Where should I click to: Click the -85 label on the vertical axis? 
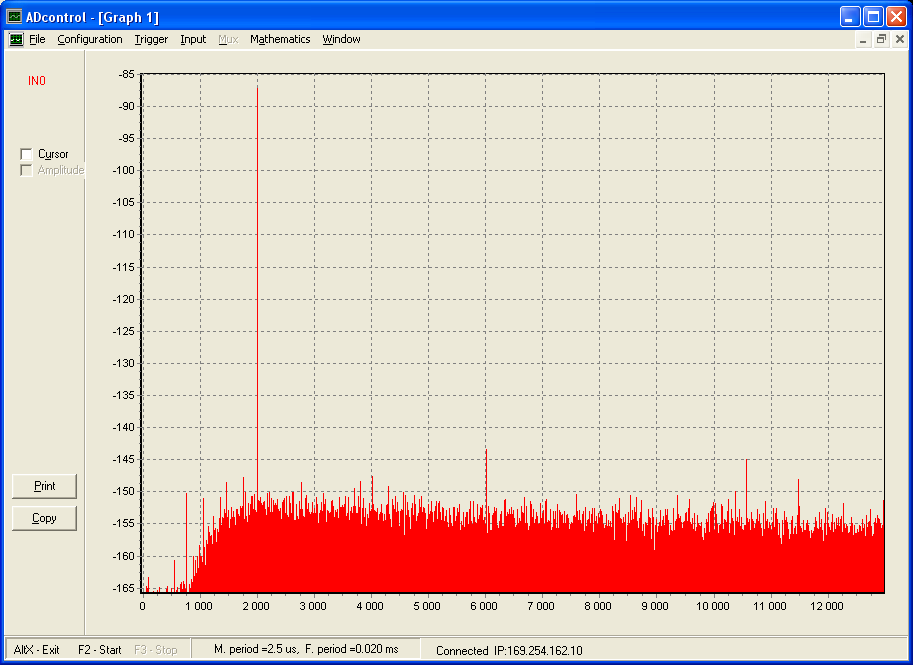[x=126, y=75]
